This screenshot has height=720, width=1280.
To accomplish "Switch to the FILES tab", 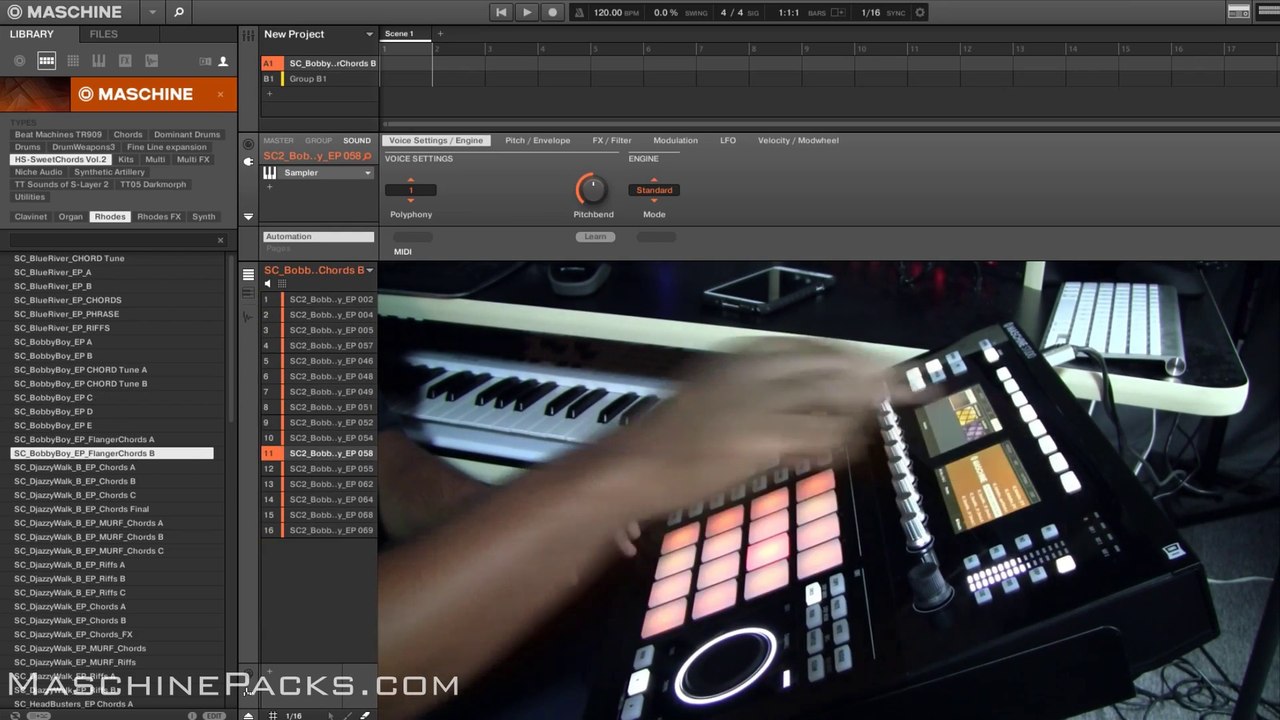I will click(x=103, y=34).
